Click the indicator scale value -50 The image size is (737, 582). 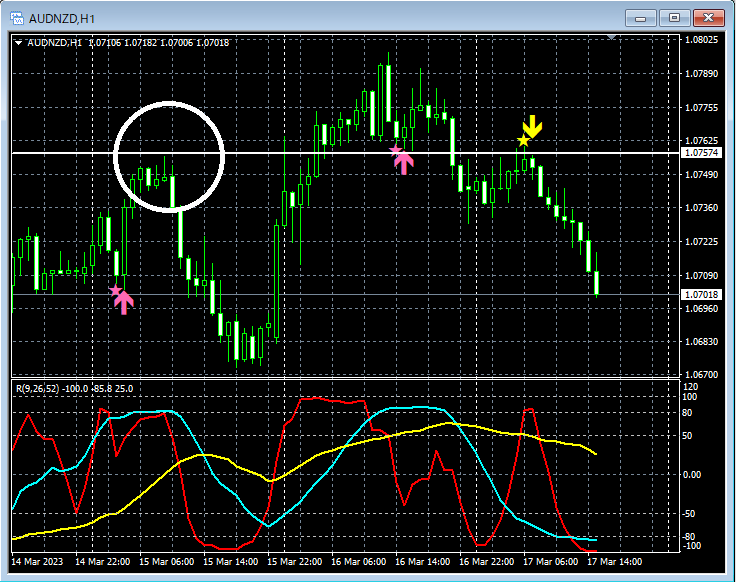coord(689,514)
